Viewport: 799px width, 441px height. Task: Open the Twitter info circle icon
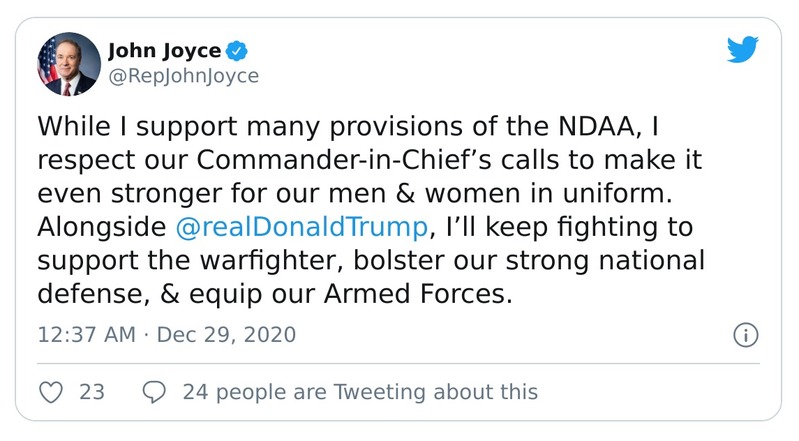coord(743,334)
